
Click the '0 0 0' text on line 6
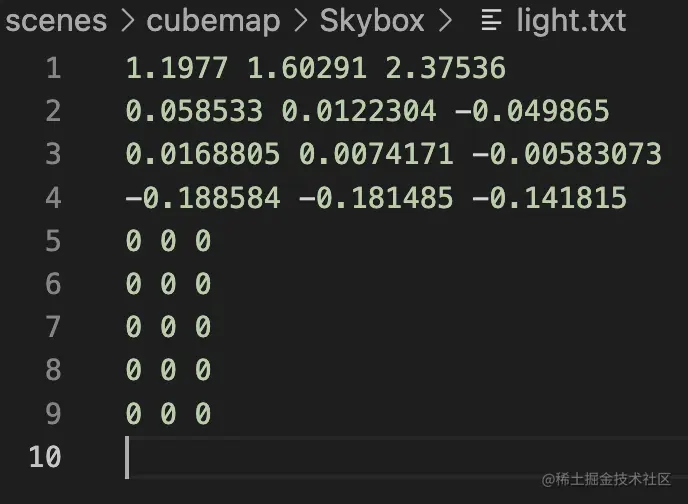[x=168, y=283]
